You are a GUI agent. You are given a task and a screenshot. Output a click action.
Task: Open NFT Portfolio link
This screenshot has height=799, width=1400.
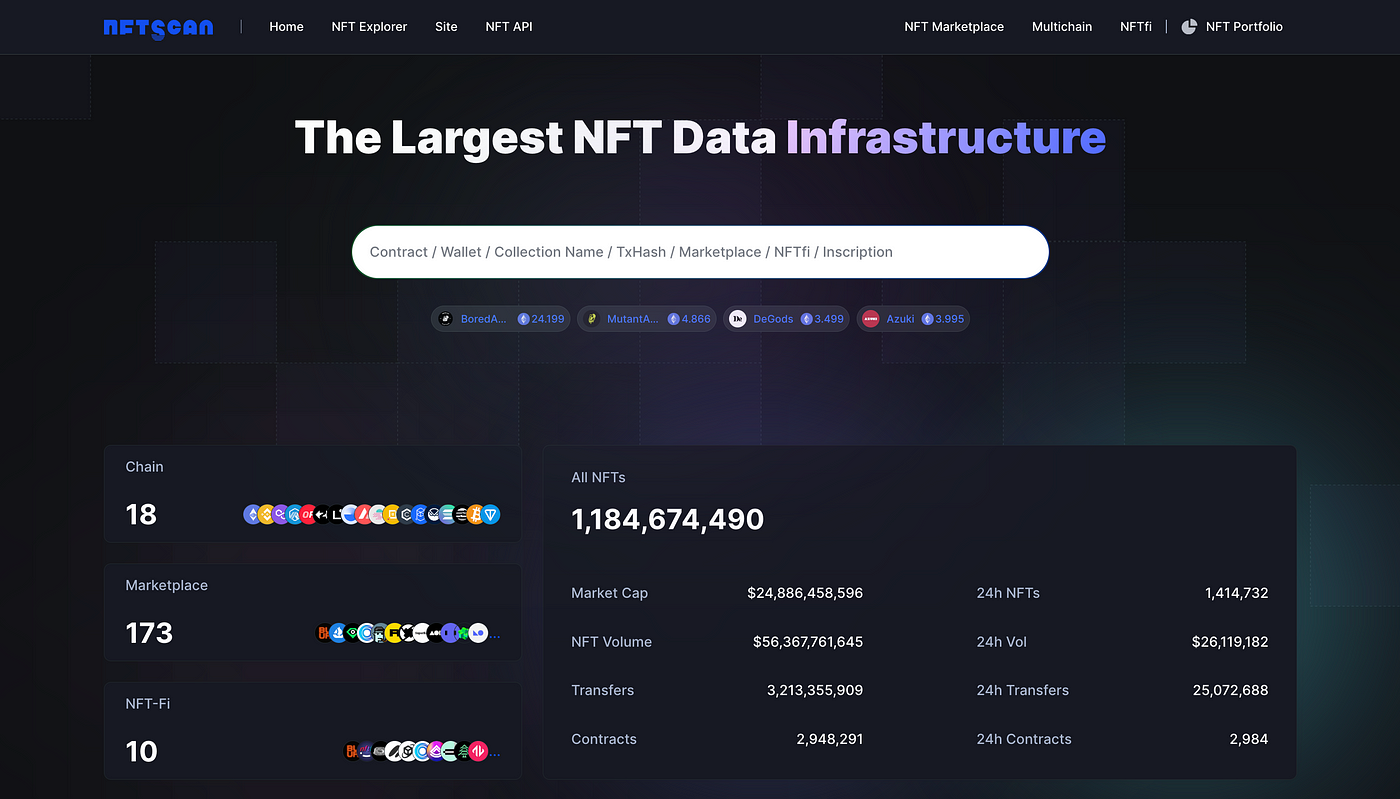1244,27
